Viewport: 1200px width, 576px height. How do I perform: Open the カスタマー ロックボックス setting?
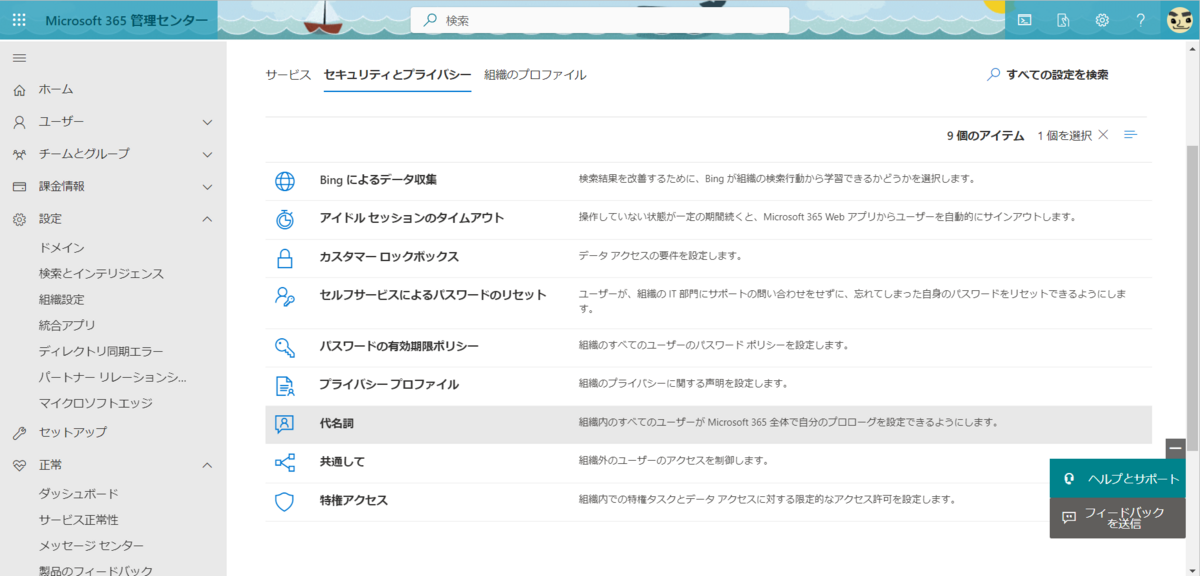[x=389, y=258]
